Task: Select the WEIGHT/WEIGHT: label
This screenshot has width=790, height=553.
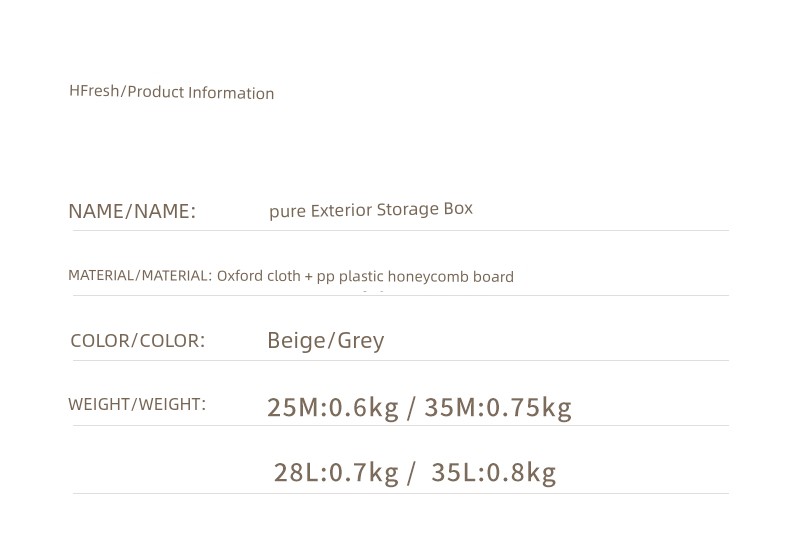Action: pos(137,404)
